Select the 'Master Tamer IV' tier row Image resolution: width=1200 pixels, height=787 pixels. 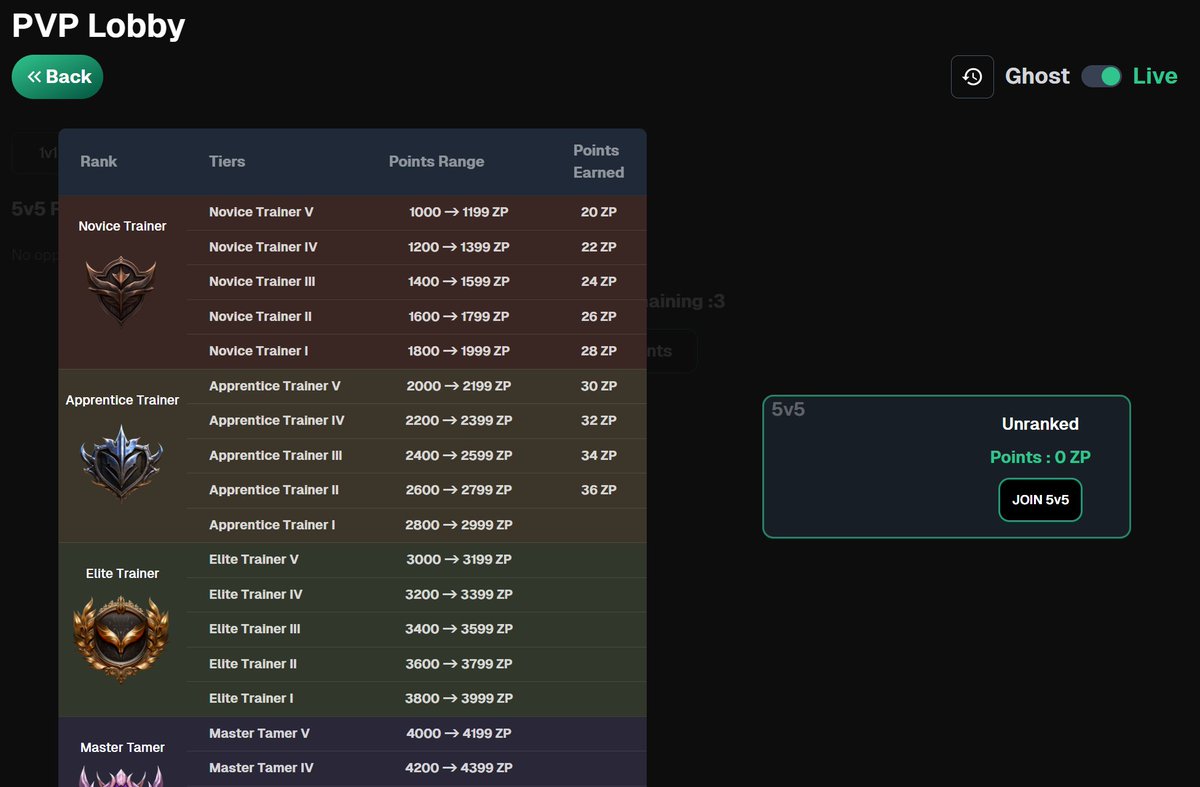[x=417, y=768]
